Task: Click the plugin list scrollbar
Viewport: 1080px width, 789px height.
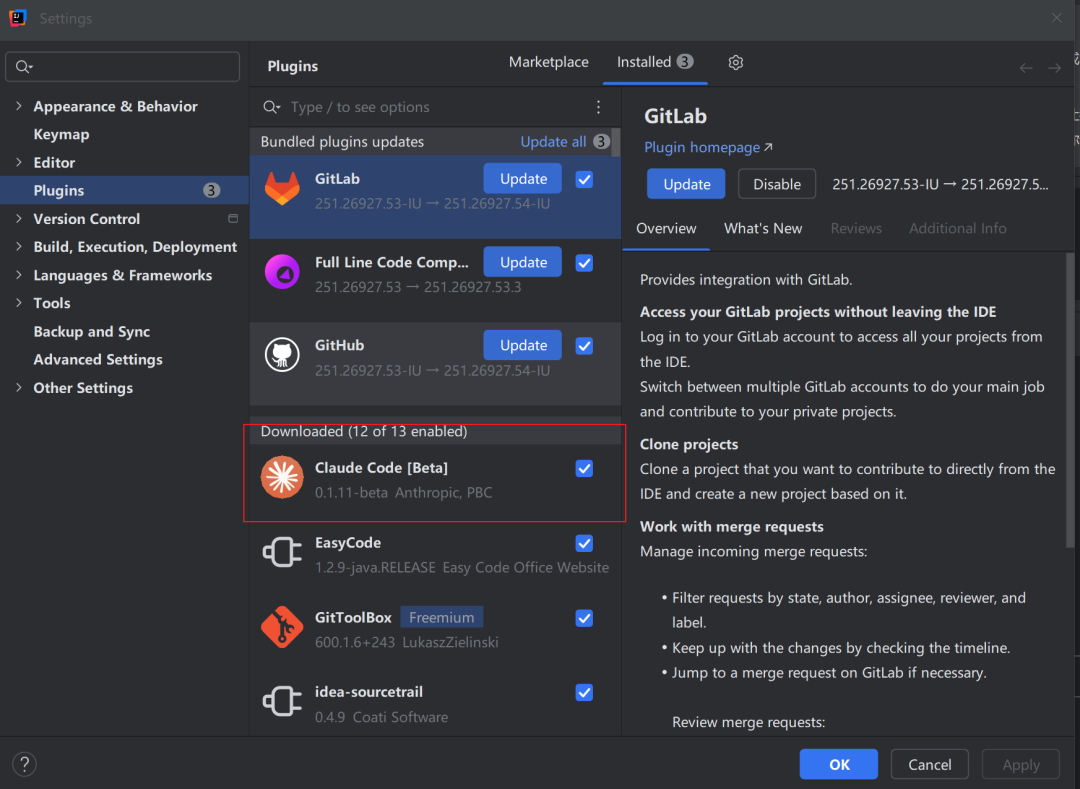Action: 616,143
